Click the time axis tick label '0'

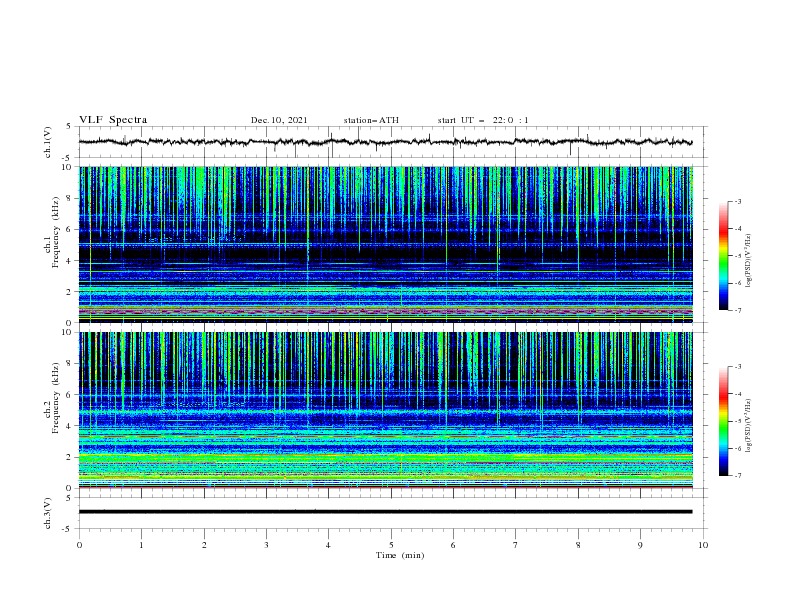tap(79, 545)
